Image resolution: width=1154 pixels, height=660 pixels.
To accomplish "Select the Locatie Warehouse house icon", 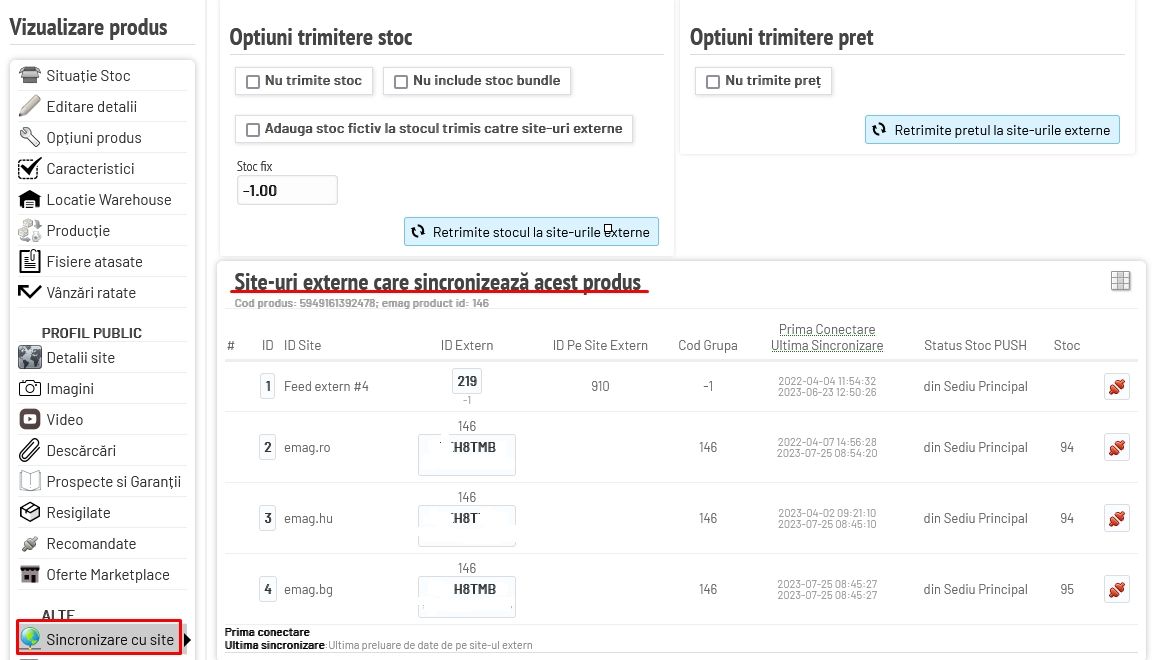I will (29, 199).
